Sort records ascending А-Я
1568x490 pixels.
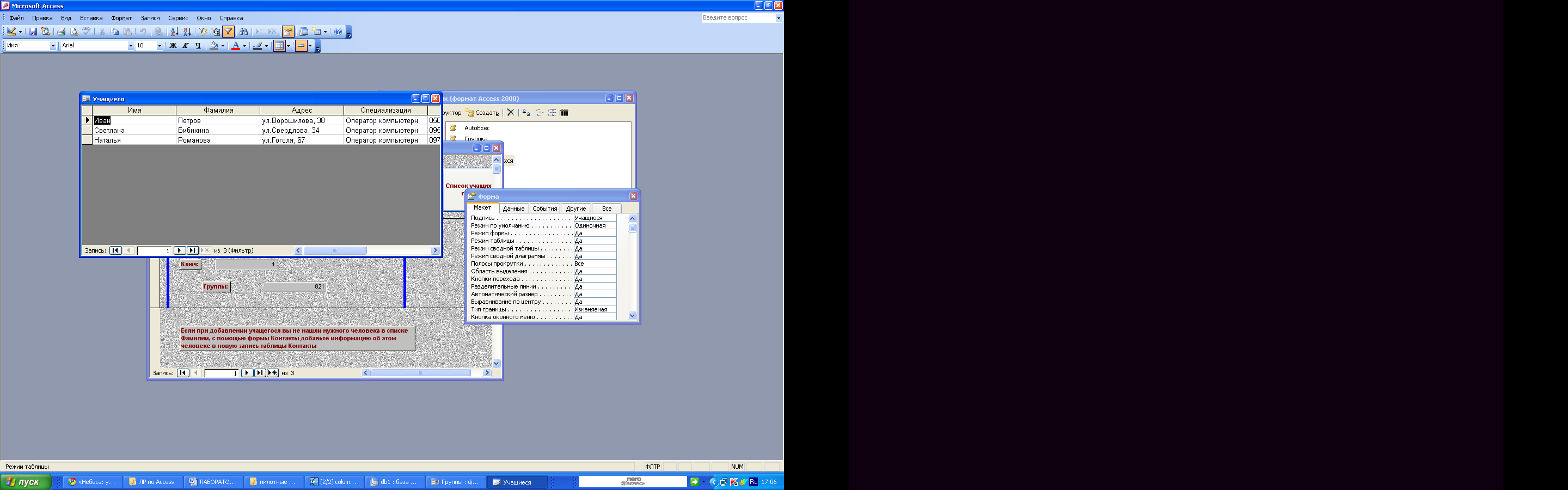click(x=175, y=32)
